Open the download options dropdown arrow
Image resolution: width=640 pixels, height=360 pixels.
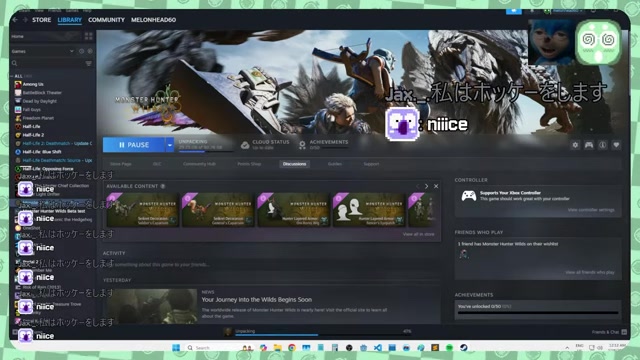(170, 145)
